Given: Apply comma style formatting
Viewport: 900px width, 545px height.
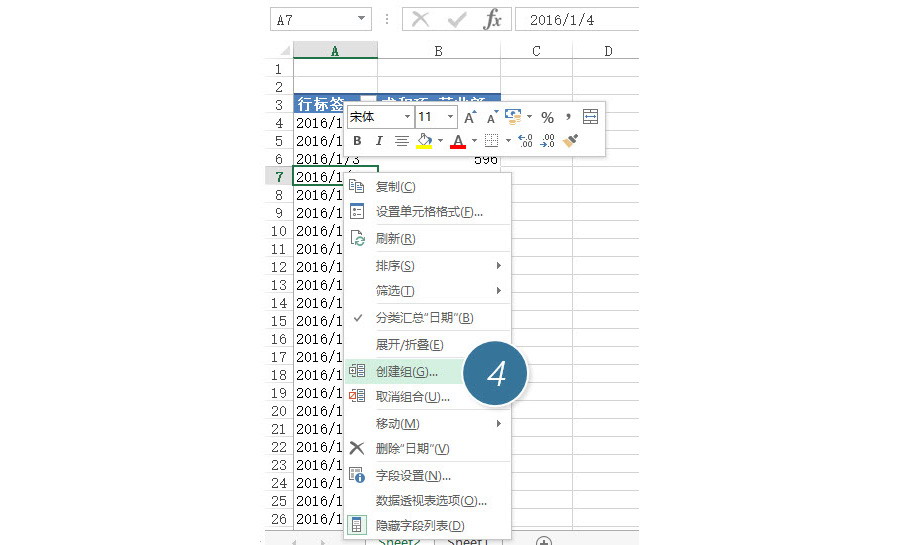Looking at the screenshot, I should 568,117.
